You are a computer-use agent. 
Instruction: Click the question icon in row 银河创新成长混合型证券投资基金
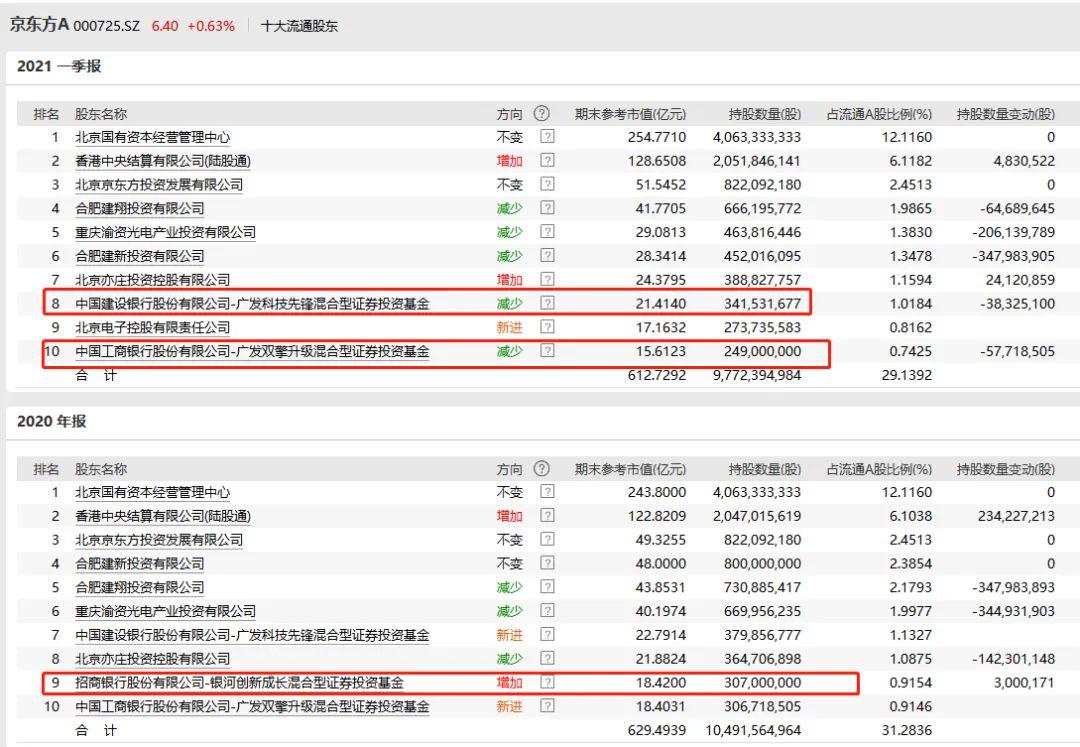pos(548,682)
